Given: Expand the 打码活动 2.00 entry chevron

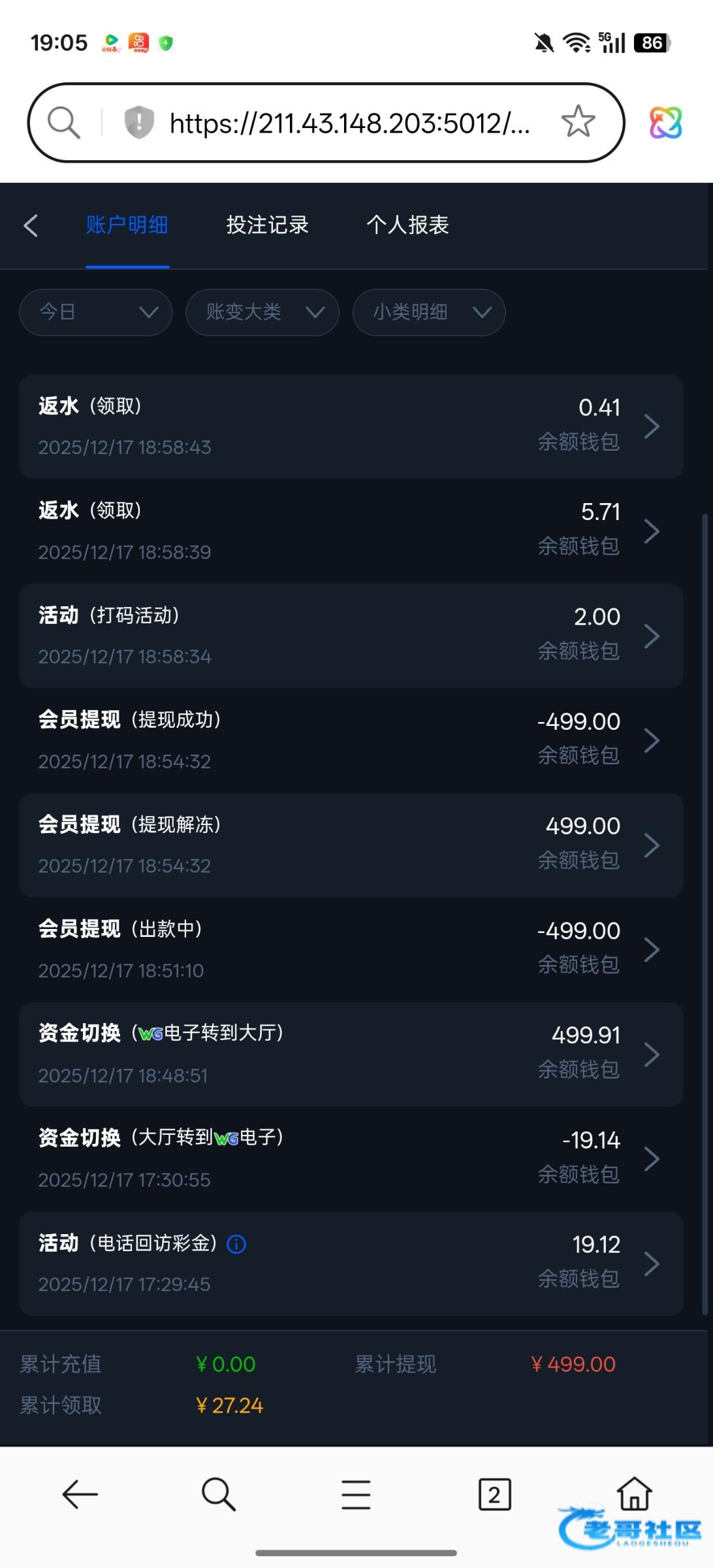Looking at the screenshot, I should (652, 636).
